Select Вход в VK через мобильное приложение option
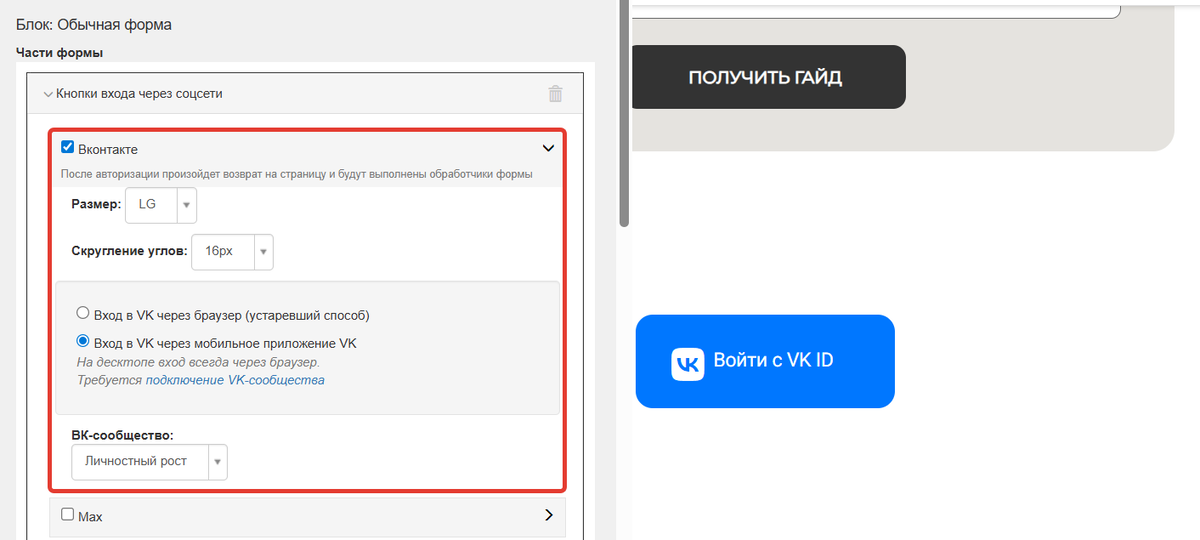Viewport: 1200px width, 540px height. point(83,342)
